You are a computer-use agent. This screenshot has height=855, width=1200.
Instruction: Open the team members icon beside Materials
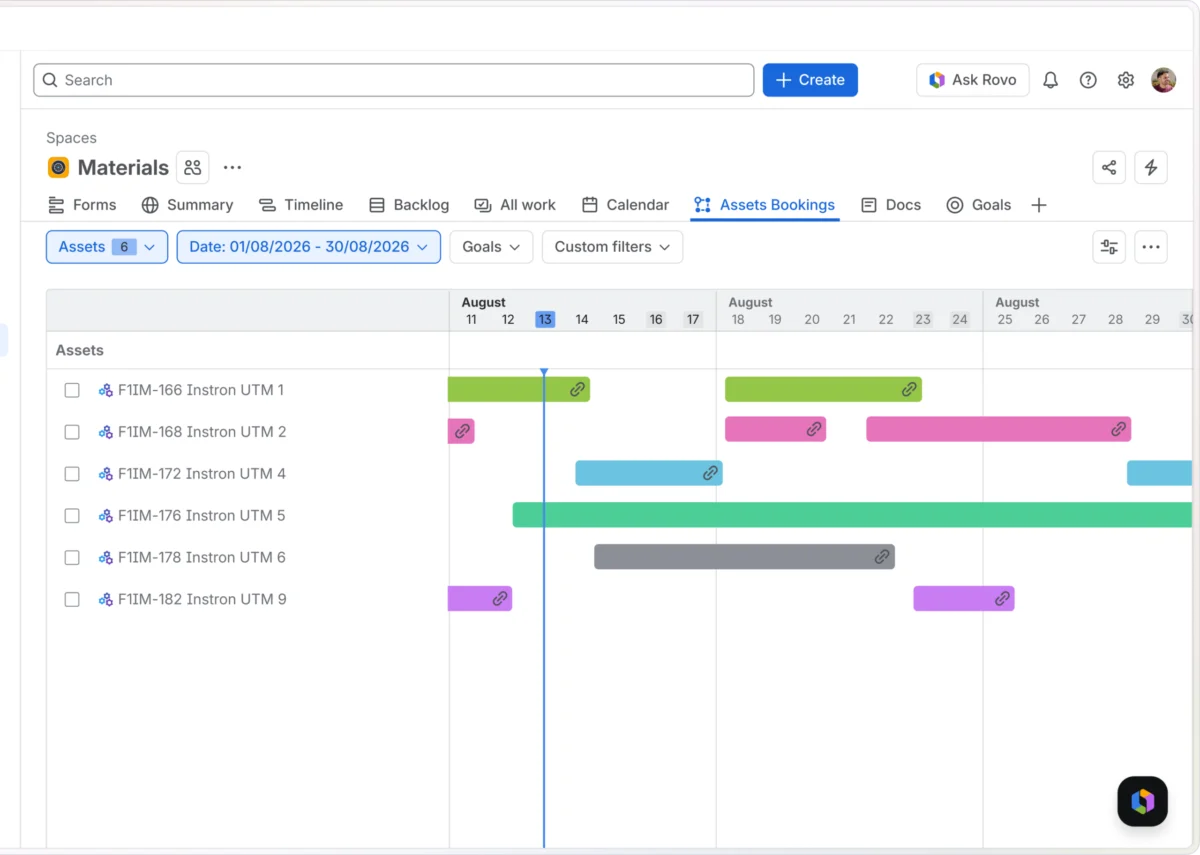pos(193,167)
